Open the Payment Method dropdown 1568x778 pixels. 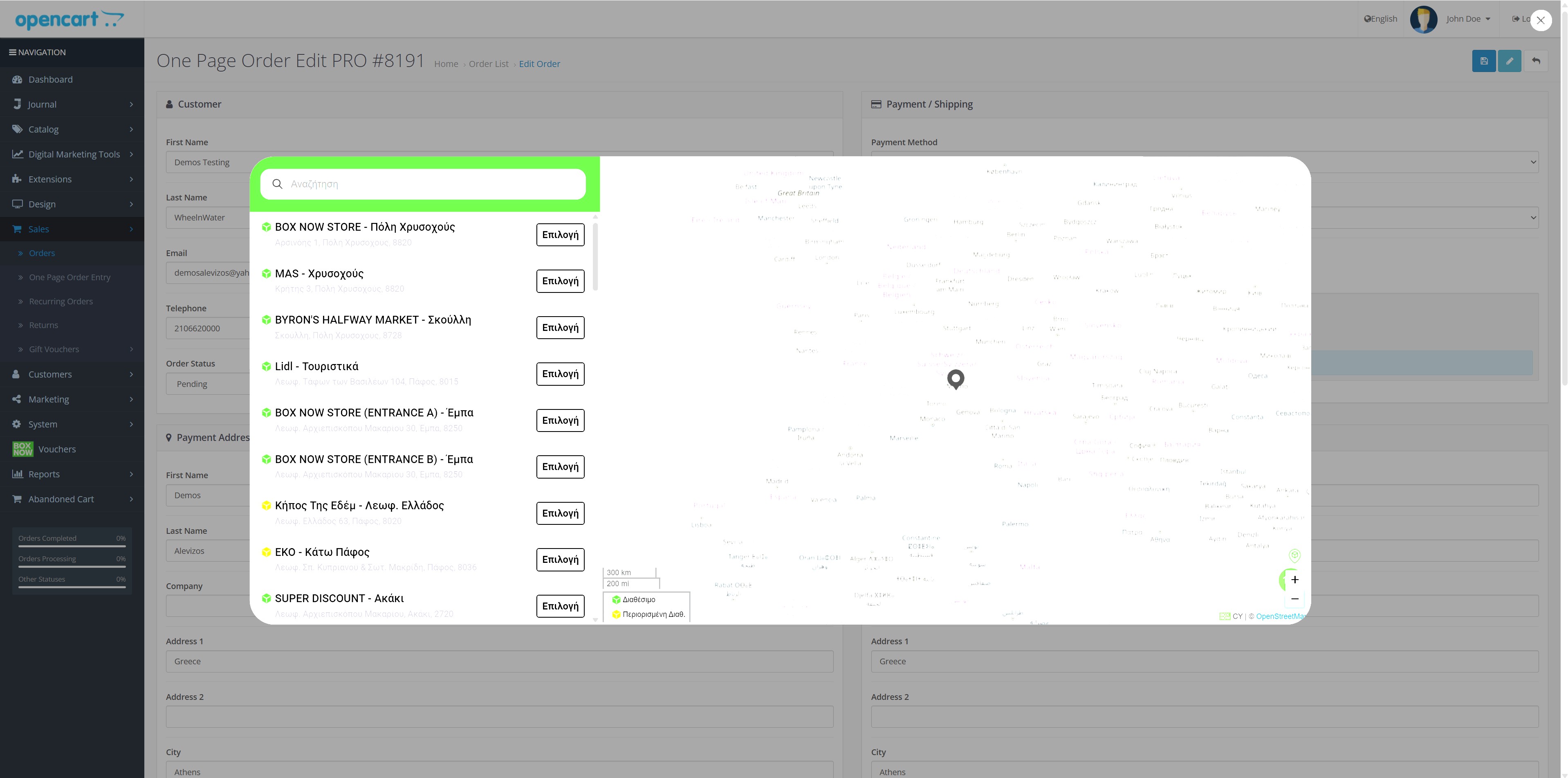(x=1205, y=162)
